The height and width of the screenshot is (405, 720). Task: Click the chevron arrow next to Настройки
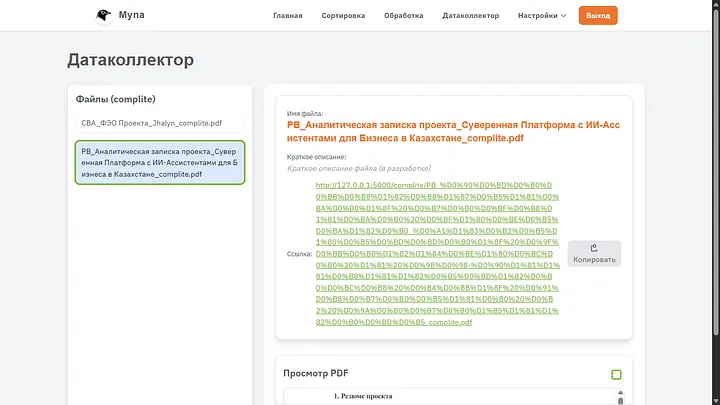point(563,16)
